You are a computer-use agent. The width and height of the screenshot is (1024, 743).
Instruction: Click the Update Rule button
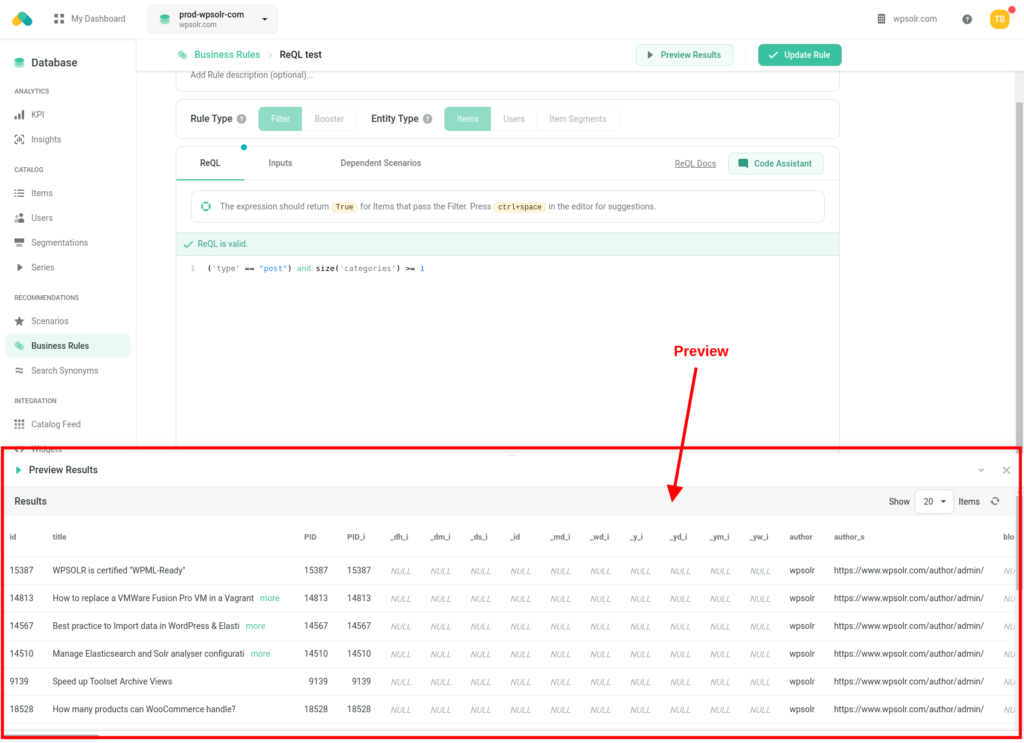pyautogui.click(x=799, y=55)
